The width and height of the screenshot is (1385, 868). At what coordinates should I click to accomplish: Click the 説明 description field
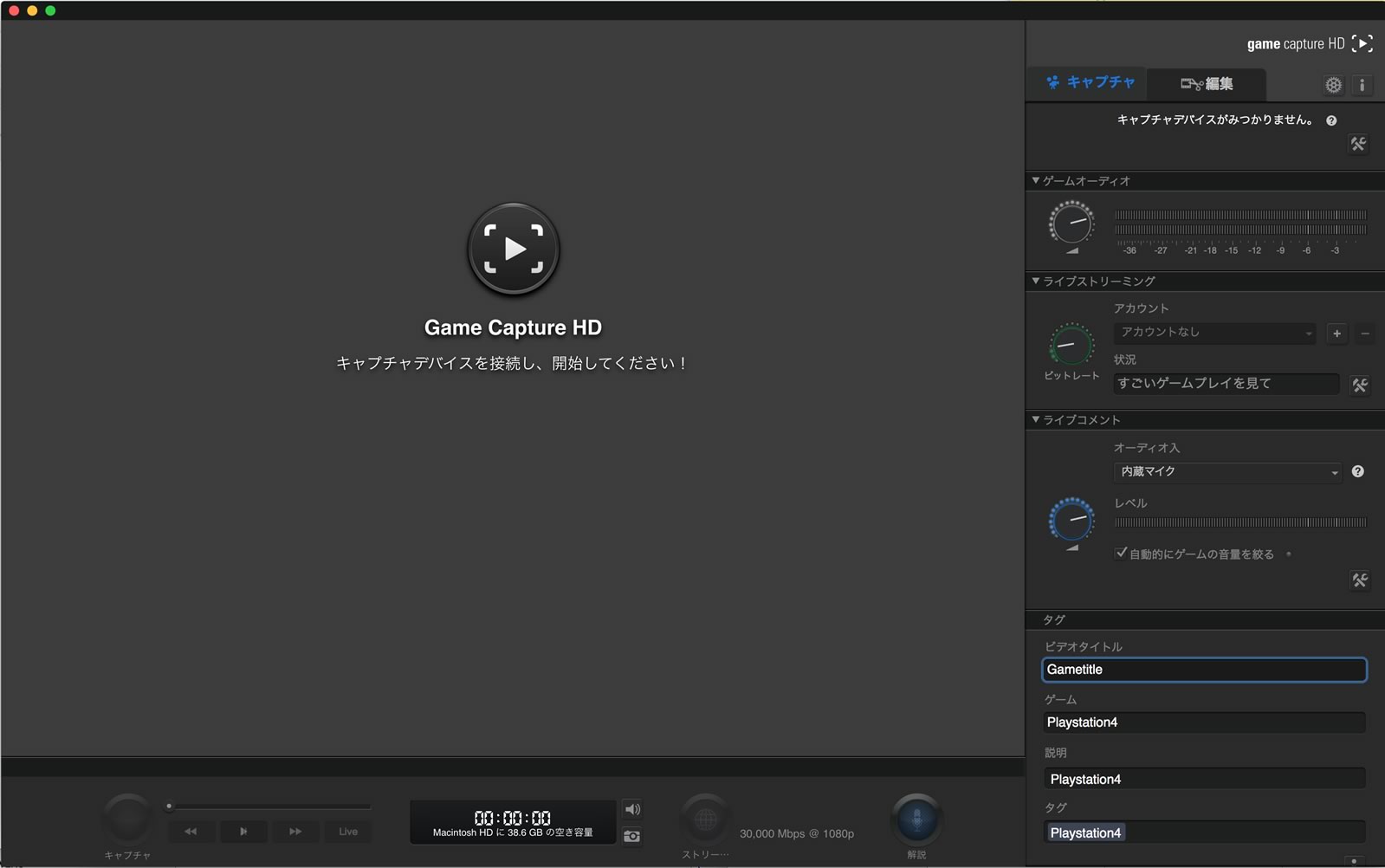(1204, 780)
